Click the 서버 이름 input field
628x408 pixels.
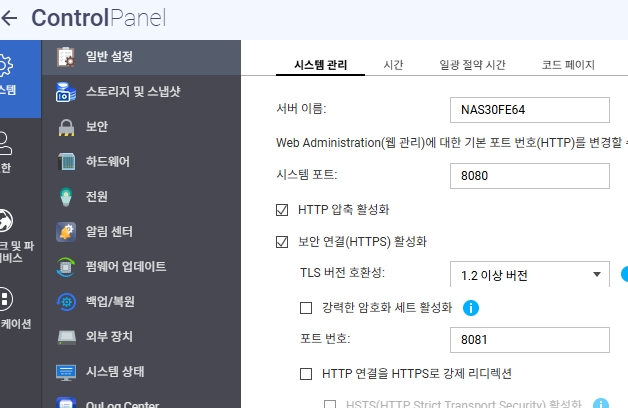click(529, 109)
